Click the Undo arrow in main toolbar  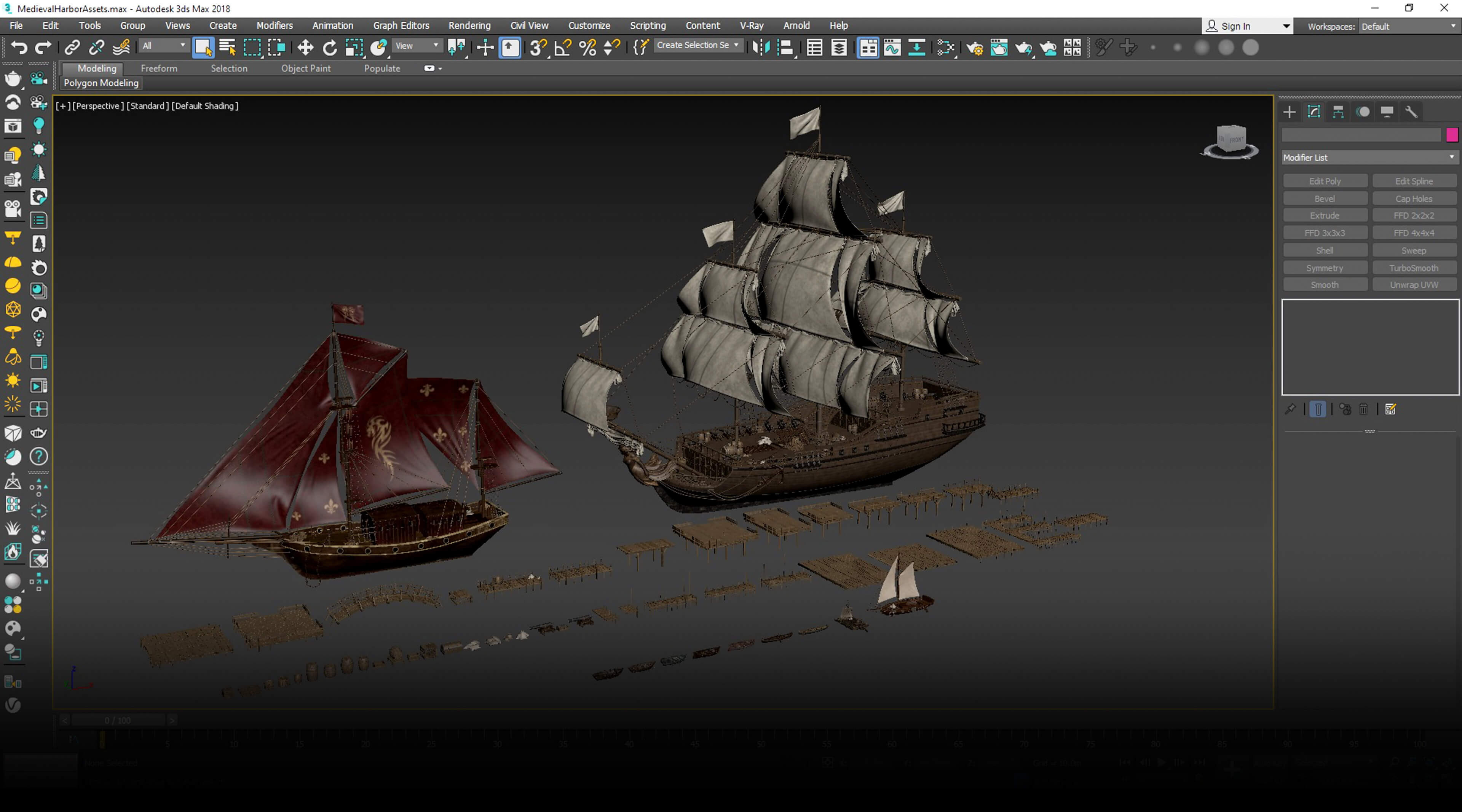pos(19,47)
